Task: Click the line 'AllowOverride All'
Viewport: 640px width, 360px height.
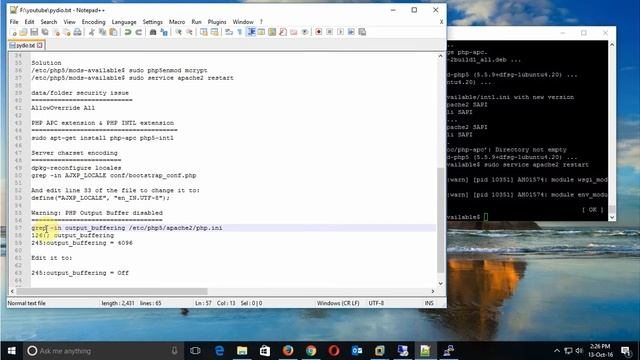Action: pyautogui.click(x=63, y=108)
